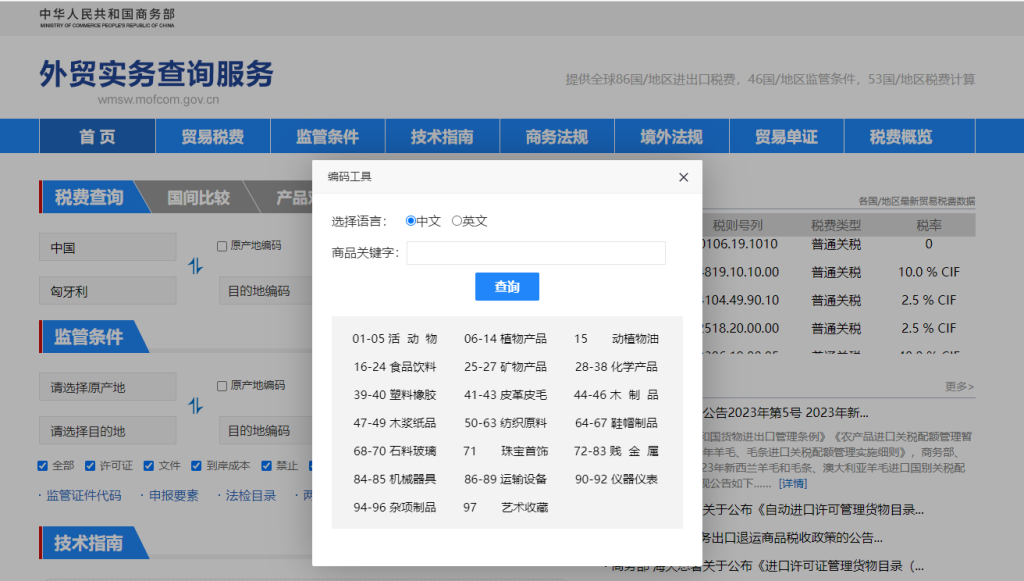Open the 中国 origin country selector

pyautogui.click(x=108, y=247)
